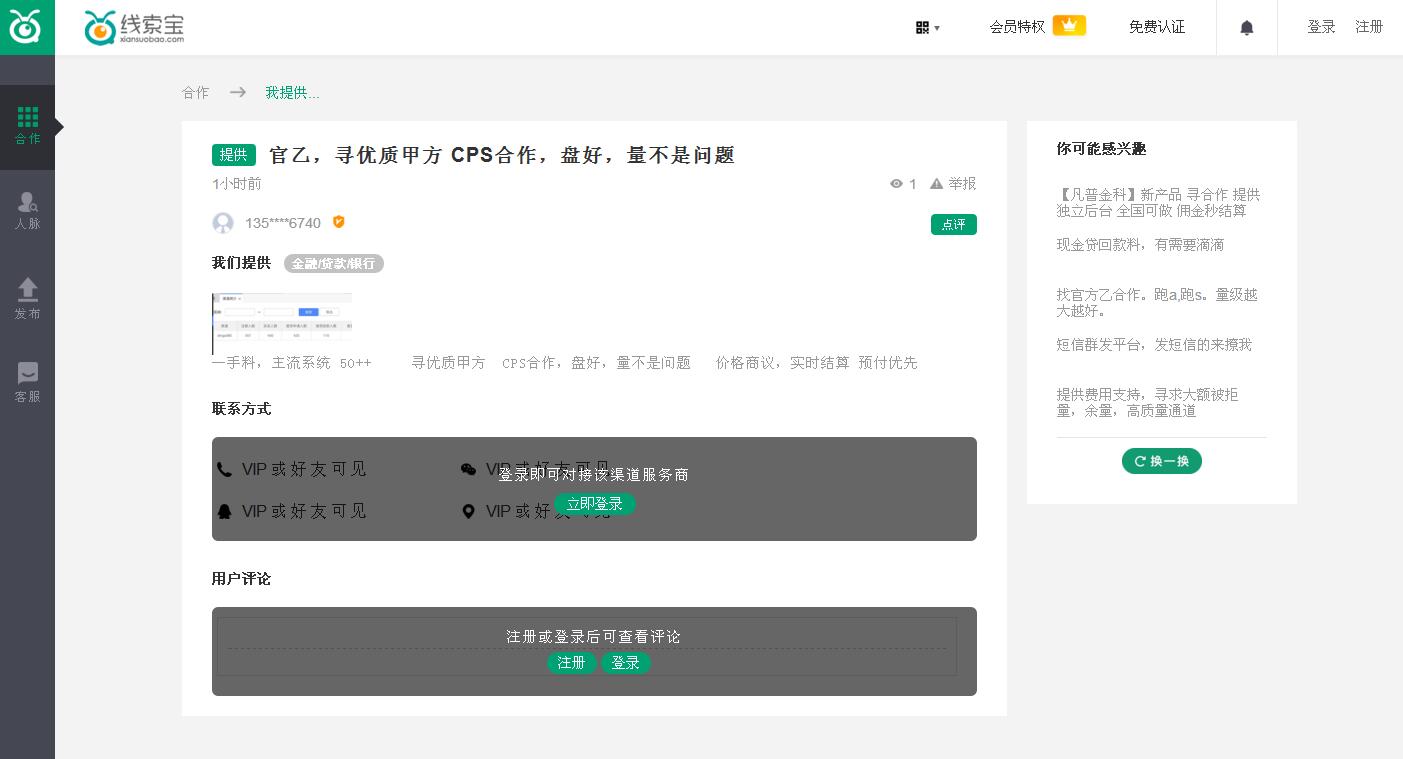Select the 人脉 contacts sidebar icon

coord(27,208)
